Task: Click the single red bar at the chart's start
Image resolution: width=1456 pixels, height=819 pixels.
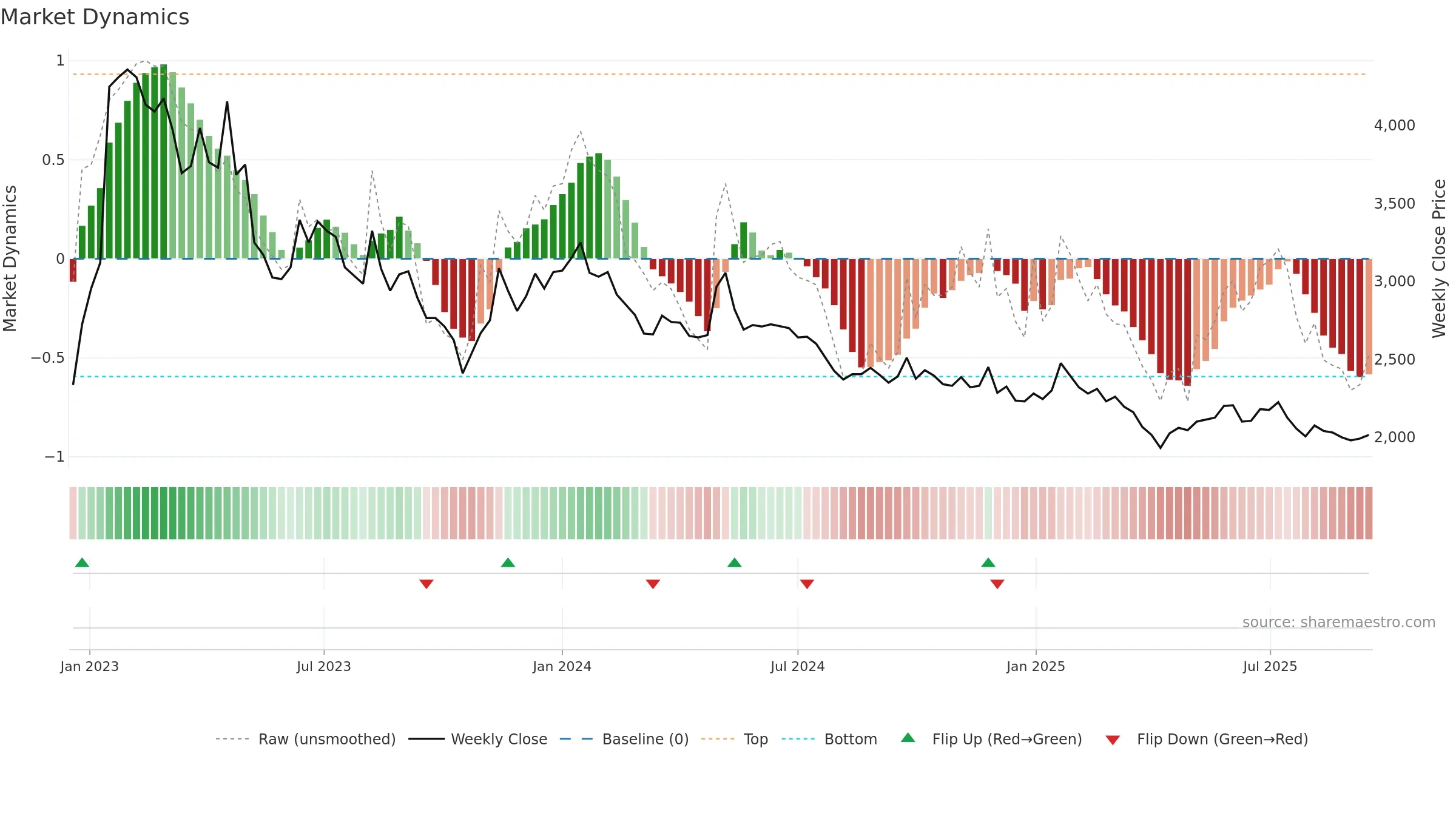Action: [x=73, y=270]
